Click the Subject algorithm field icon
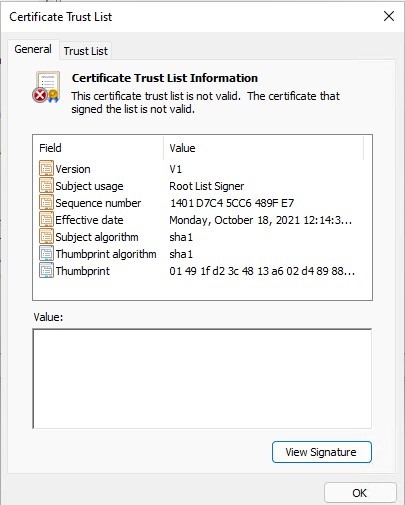This screenshot has width=405, height=505. (x=46, y=236)
